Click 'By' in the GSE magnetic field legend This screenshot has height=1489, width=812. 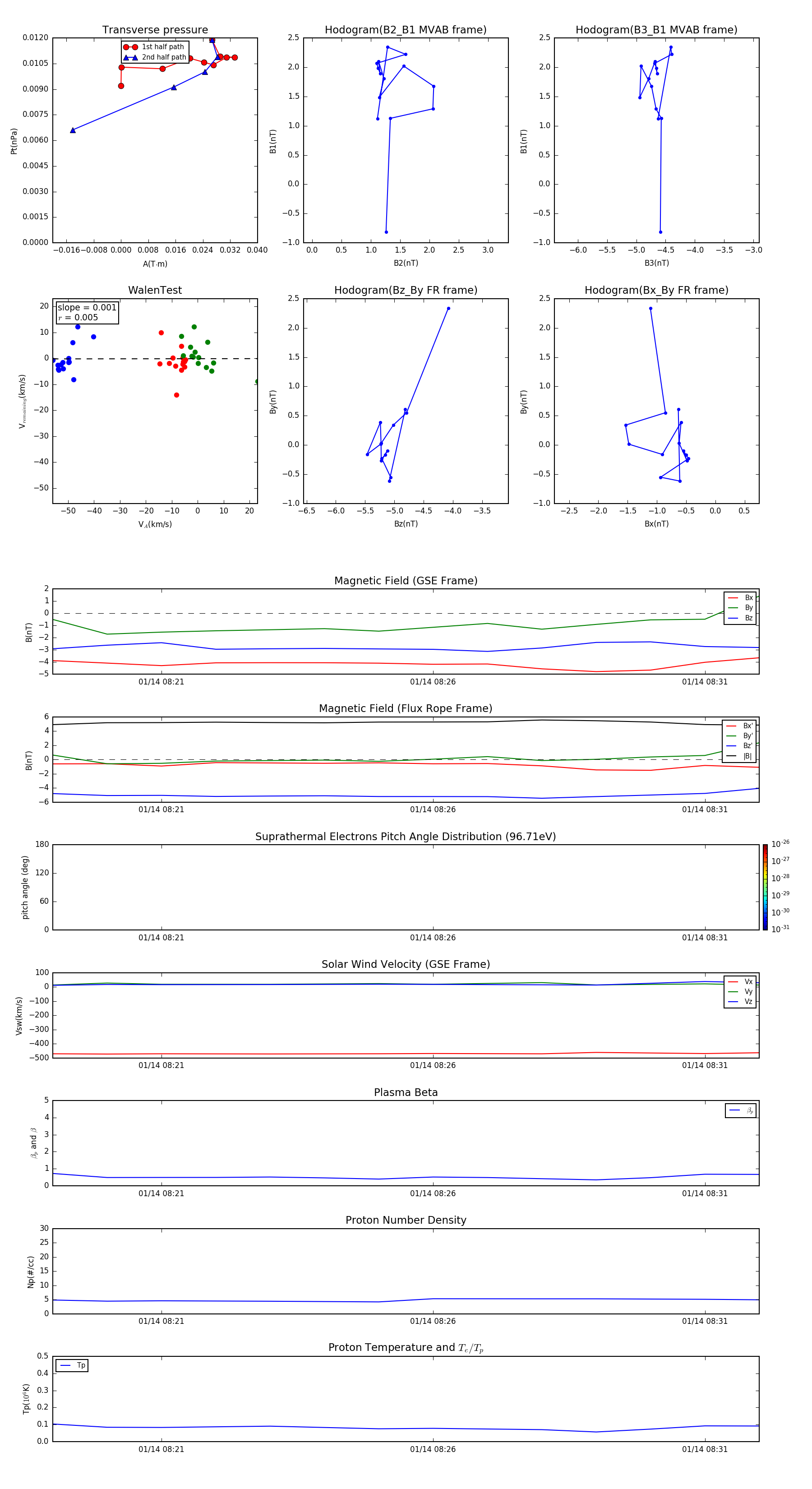pos(740,608)
